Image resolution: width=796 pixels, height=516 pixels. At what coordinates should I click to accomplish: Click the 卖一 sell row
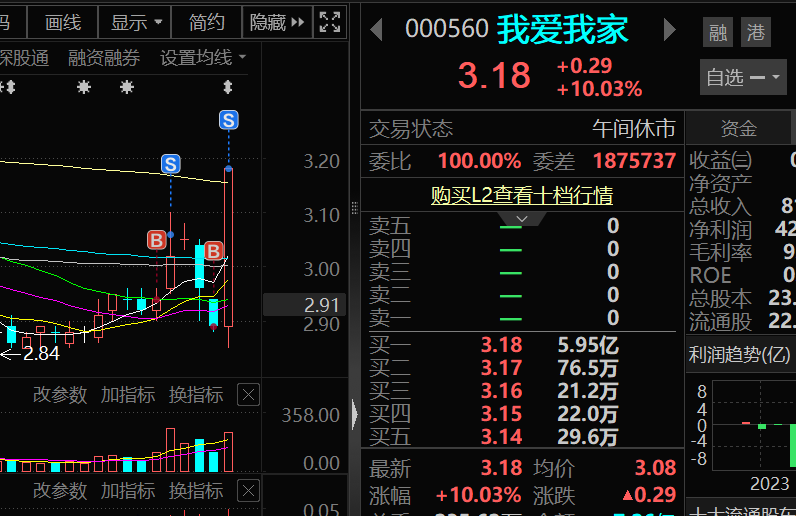click(522, 318)
